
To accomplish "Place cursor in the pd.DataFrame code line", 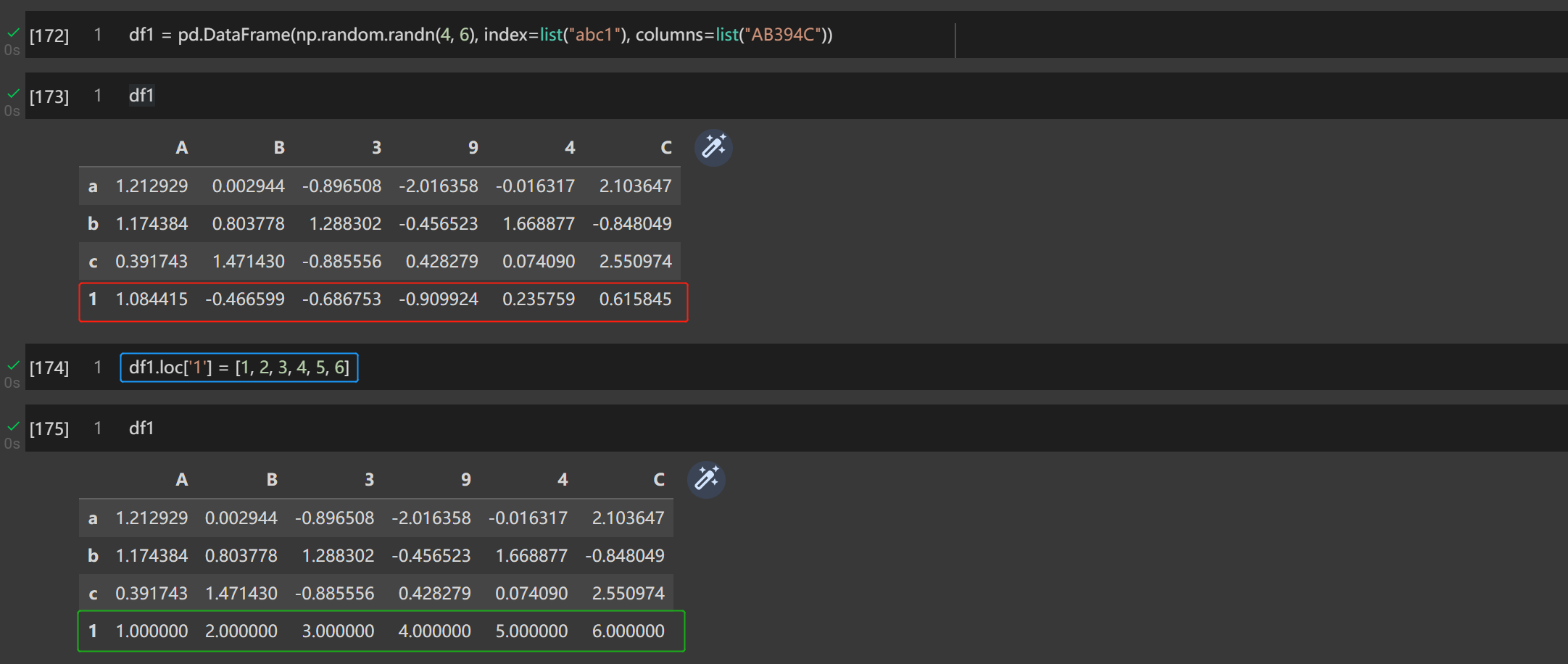I will (x=481, y=35).
